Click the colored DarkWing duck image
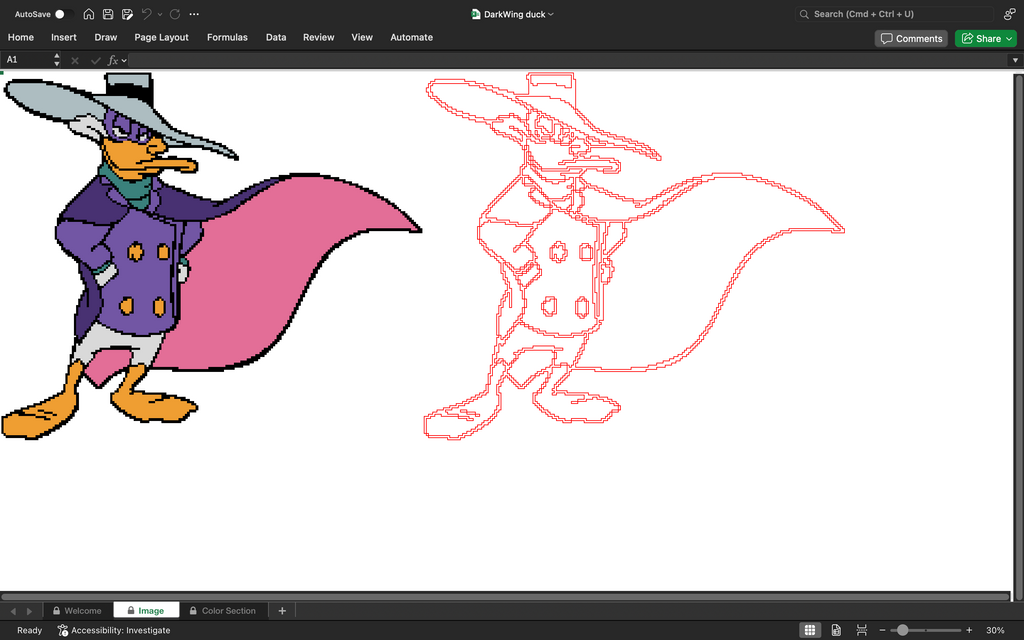1024x640 pixels. pos(211,256)
